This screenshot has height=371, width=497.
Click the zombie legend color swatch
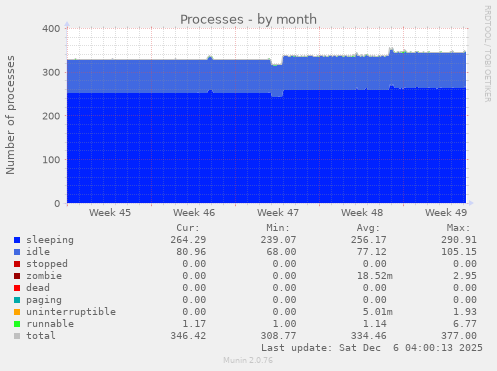[17, 276]
